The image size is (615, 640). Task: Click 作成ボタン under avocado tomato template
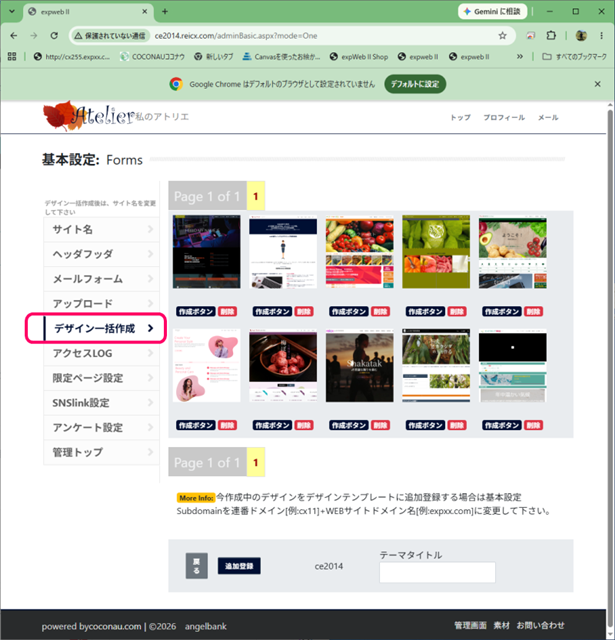click(x=502, y=312)
